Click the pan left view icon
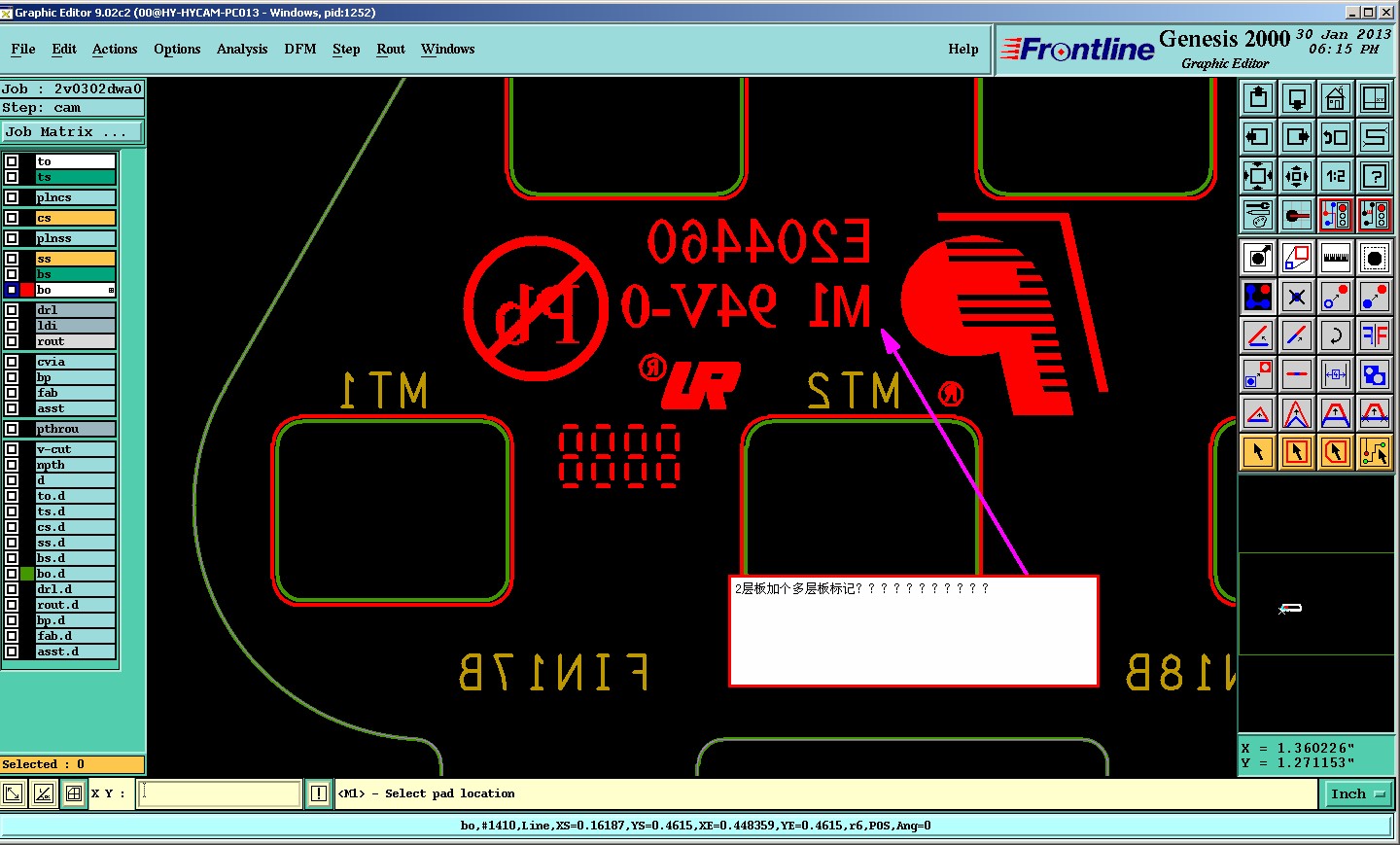 tap(1258, 137)
